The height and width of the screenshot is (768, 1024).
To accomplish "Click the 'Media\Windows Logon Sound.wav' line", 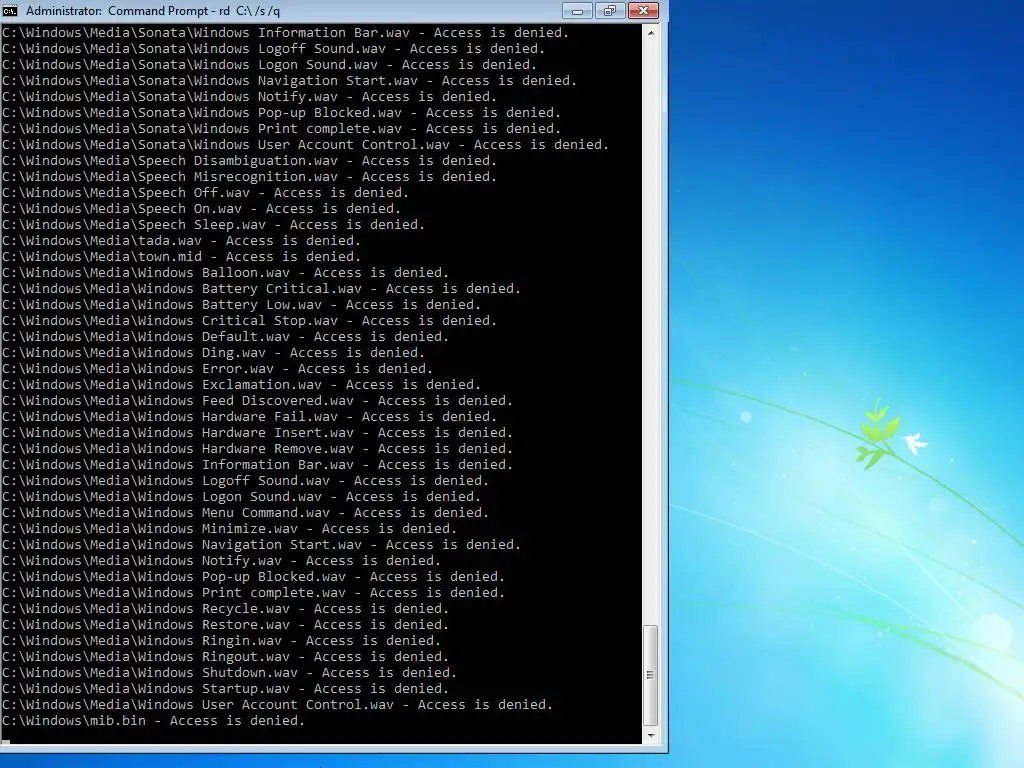I will [x=242, y=497].
